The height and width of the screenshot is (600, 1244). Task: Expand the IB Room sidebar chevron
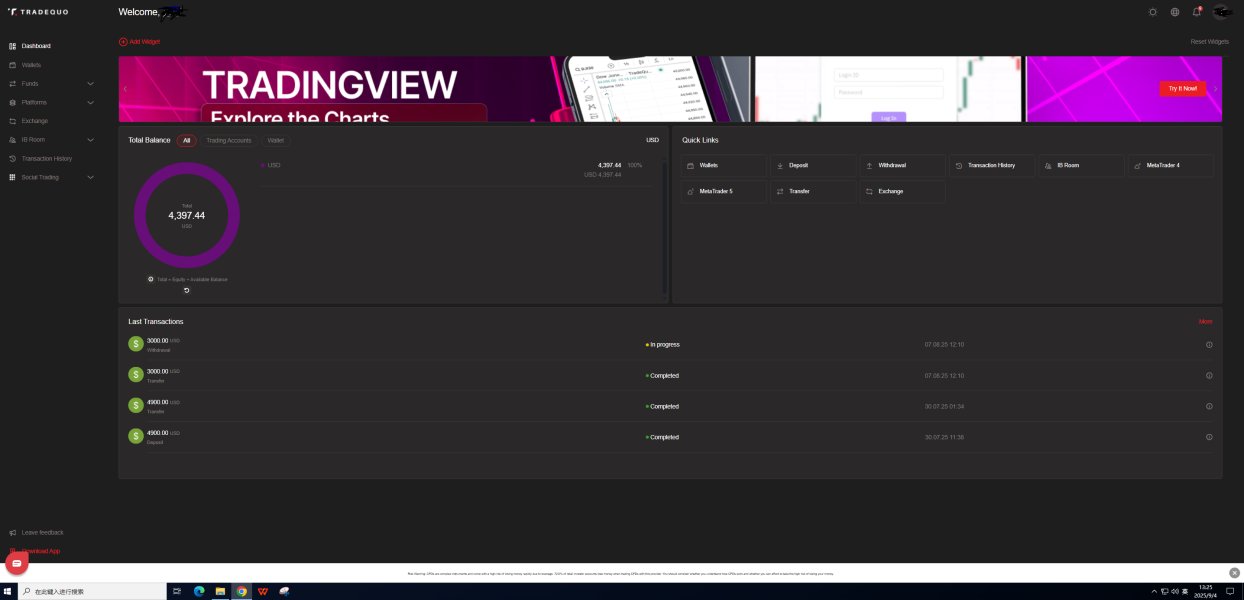(91, 140)
